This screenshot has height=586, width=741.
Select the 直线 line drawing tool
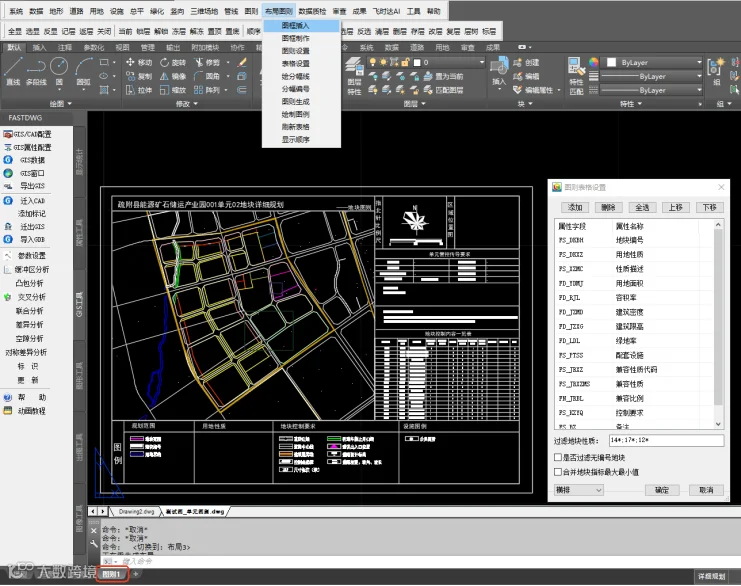click(x=13, y=71)
